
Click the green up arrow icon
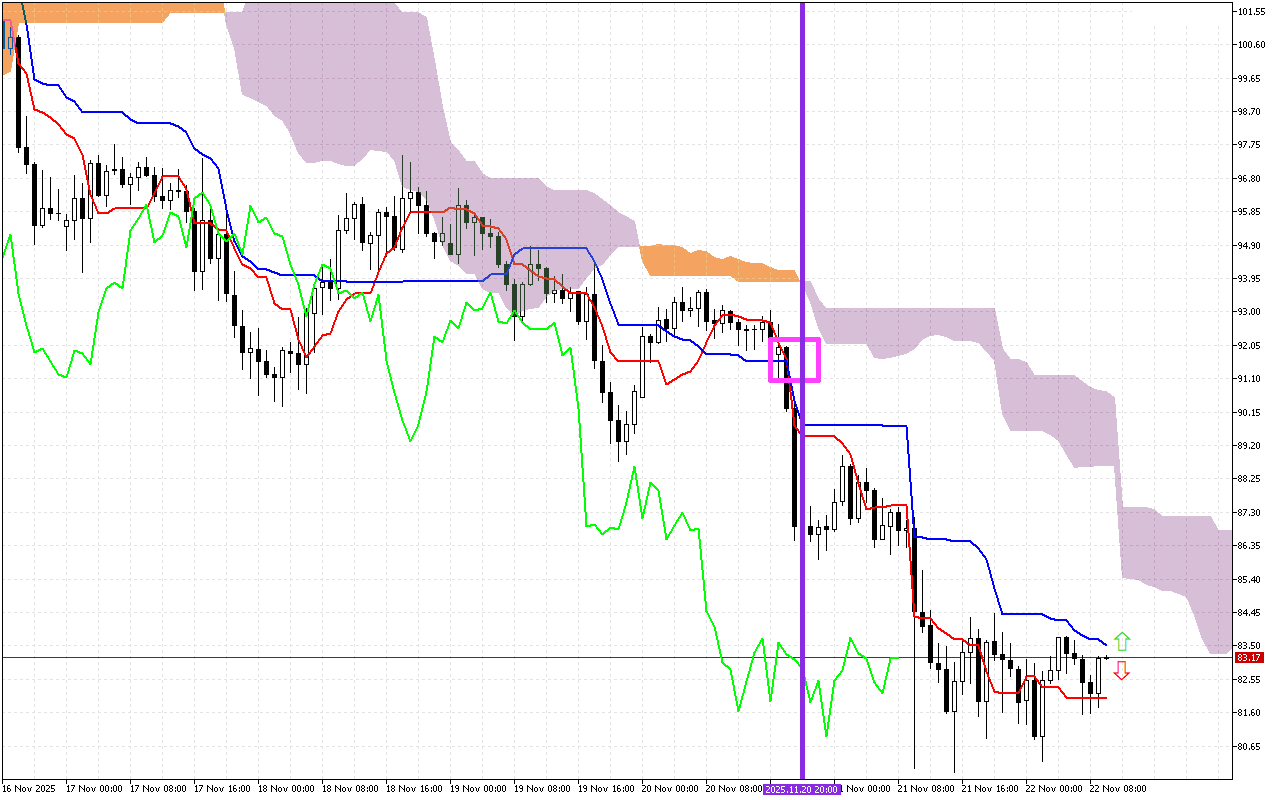[1122, 641]
